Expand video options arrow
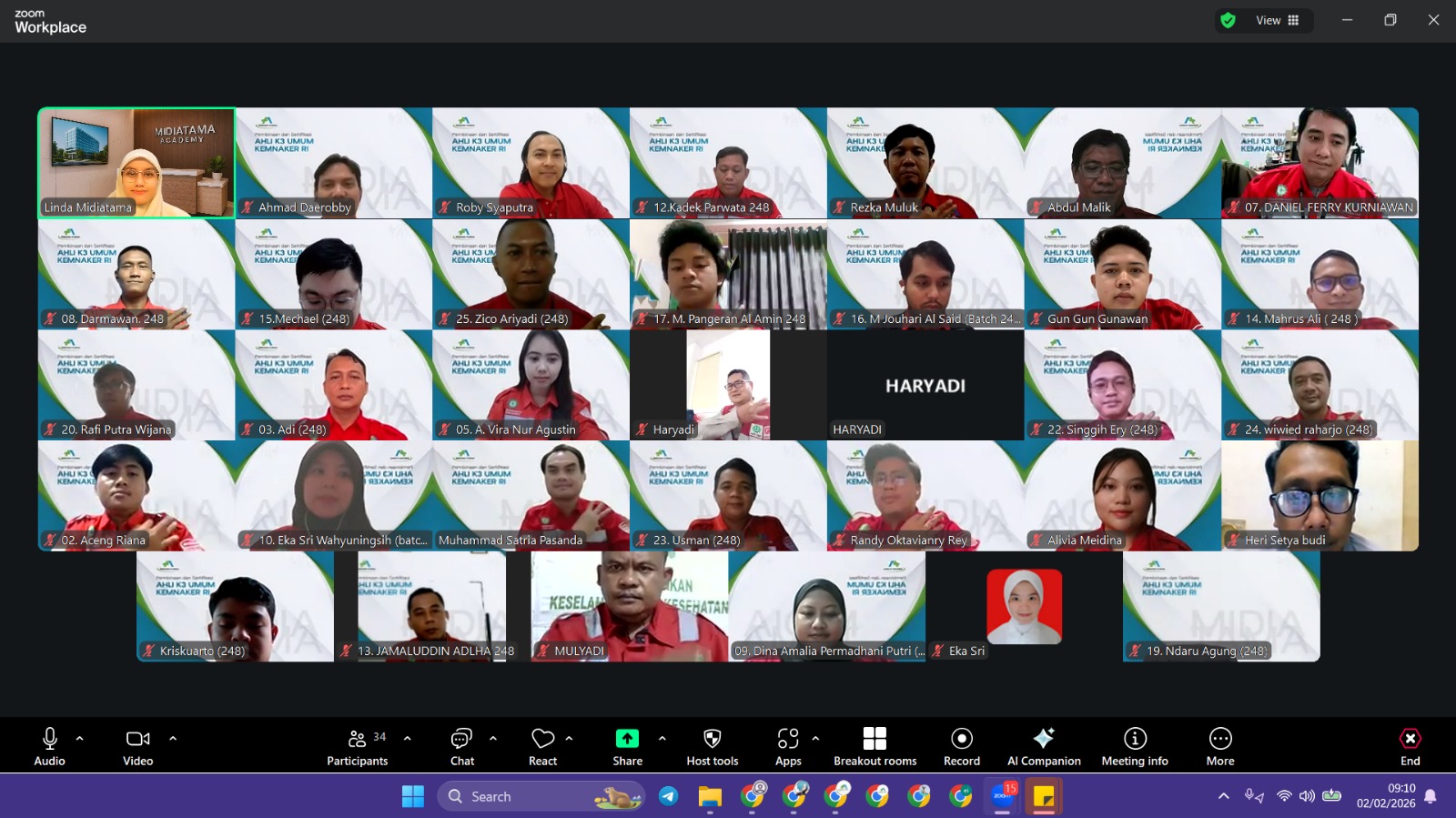The width and height of the screenshot is (1456, 818). [x=173, y=738]
